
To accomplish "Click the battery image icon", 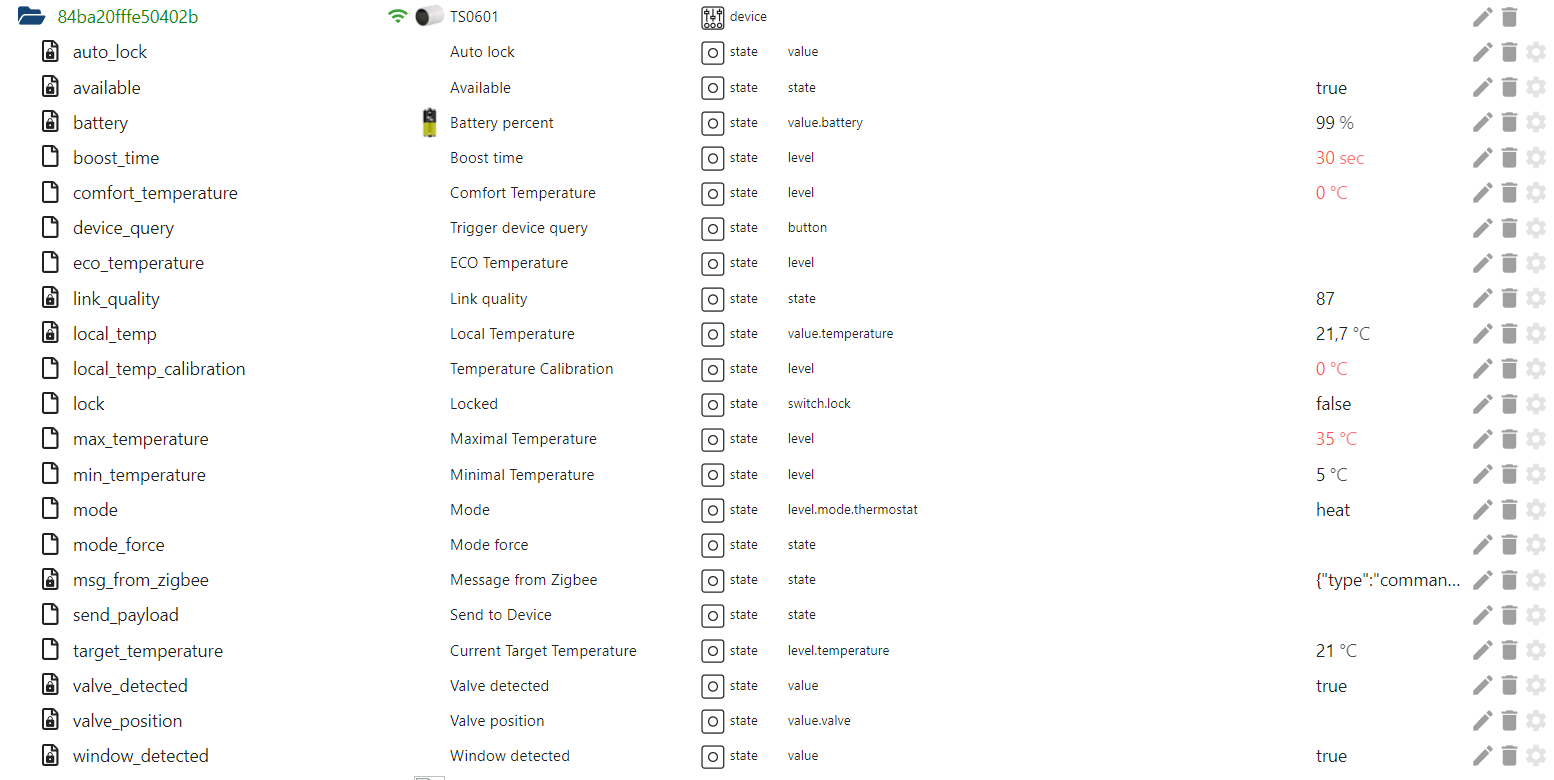I will (429, 123).
